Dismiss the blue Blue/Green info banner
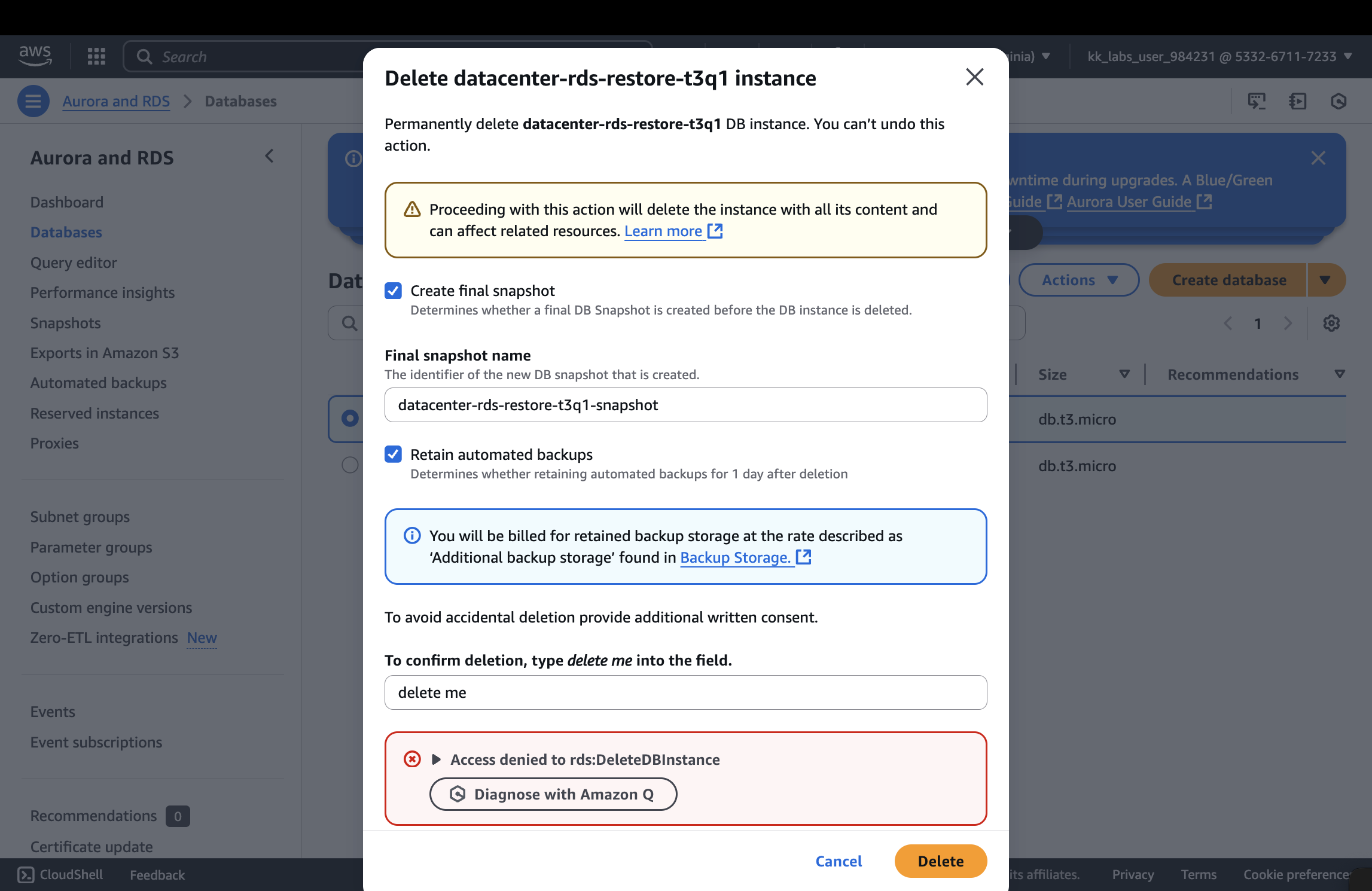 click(1318, 158)
